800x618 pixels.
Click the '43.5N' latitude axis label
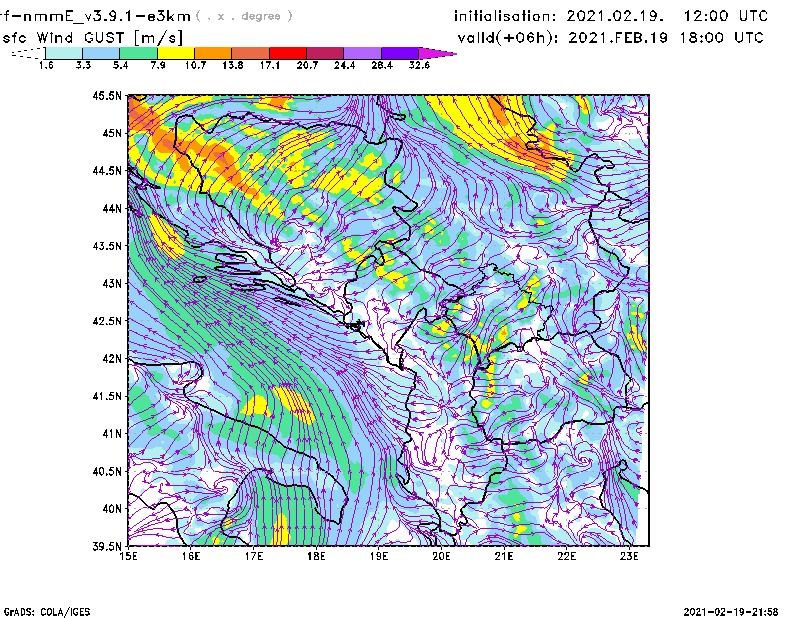107,246
